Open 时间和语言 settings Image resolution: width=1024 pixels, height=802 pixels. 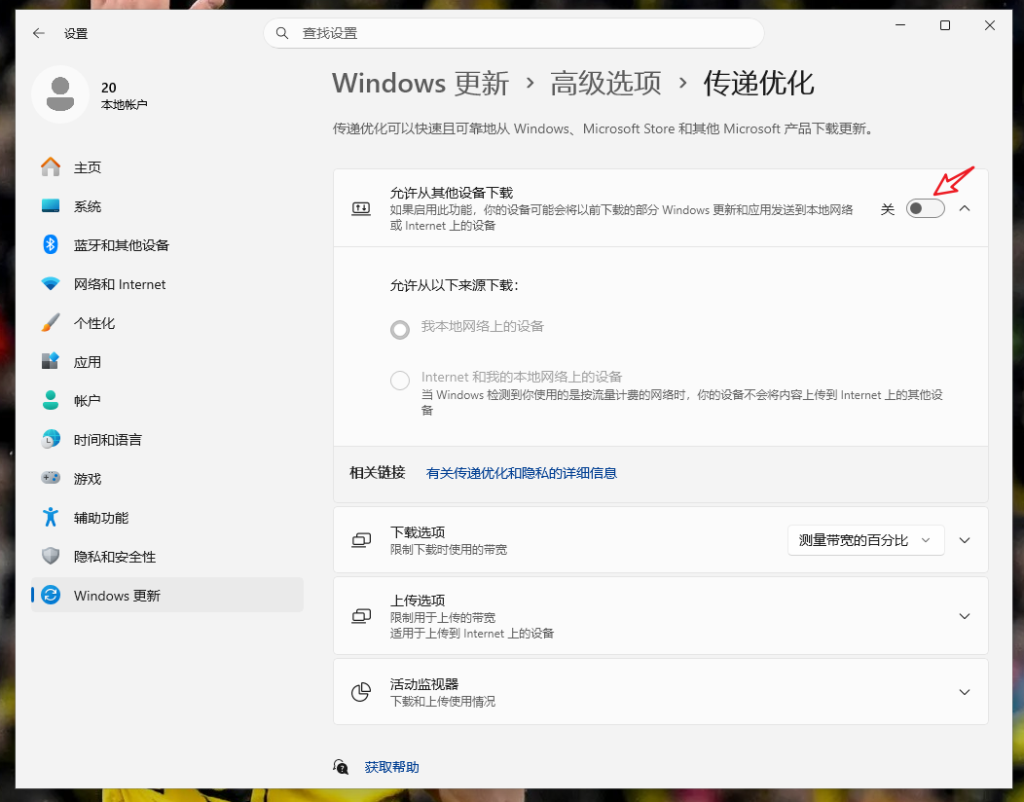pyautogui.click(x=167, y=440)
